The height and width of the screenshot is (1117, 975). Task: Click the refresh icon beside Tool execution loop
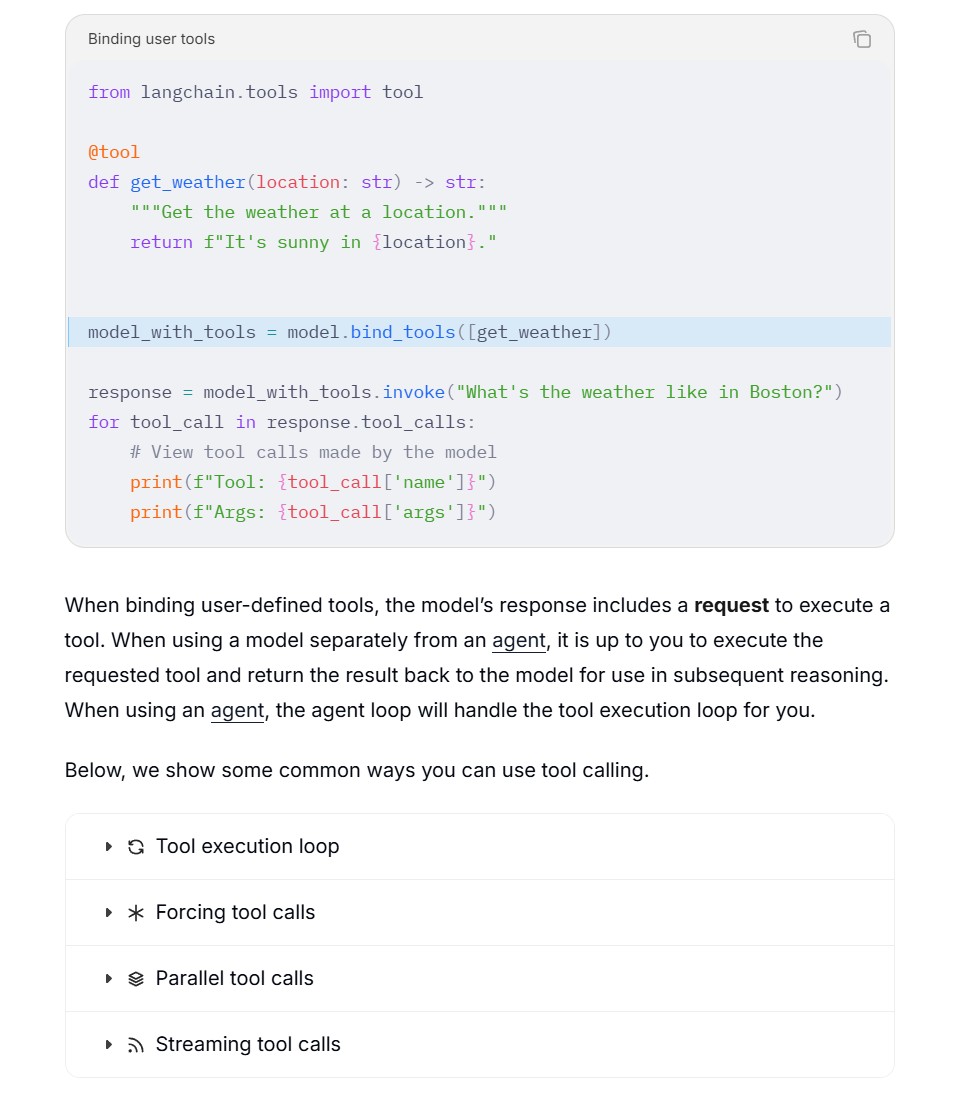coord(136,846)
